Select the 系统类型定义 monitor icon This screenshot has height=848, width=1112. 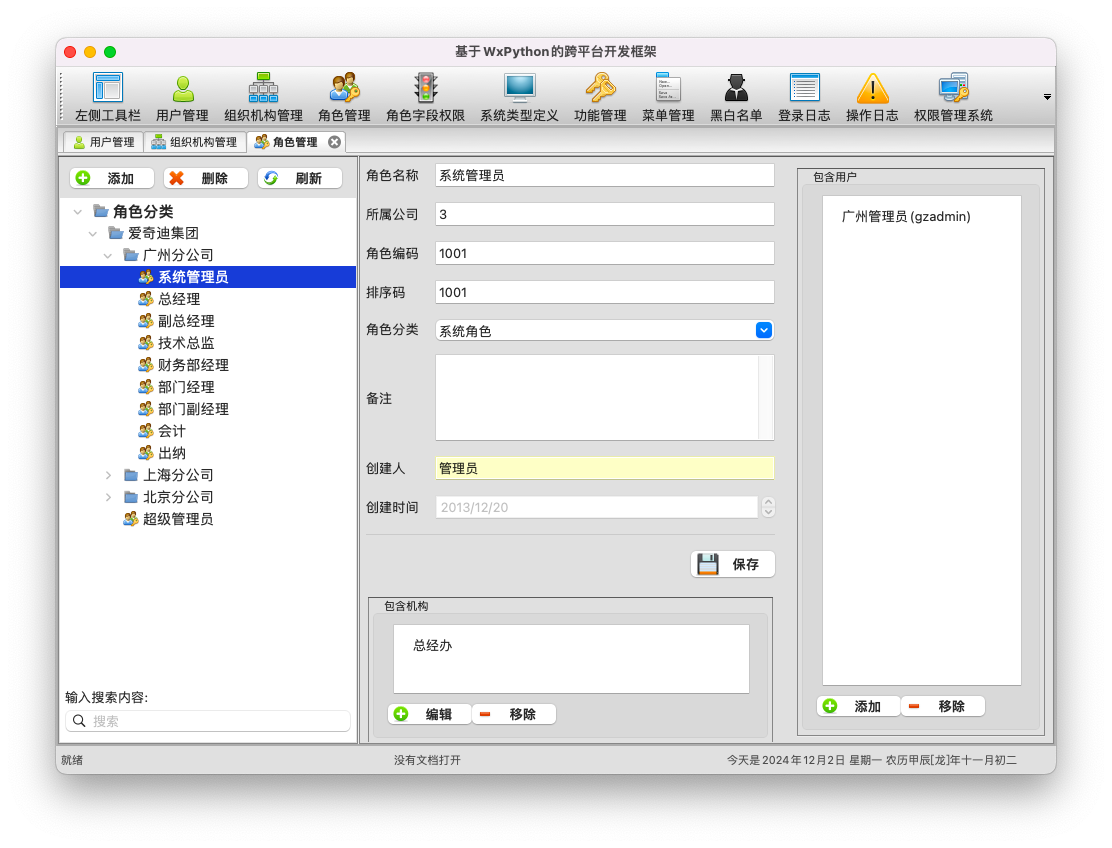pyautogui.click(x=519, y=90)
